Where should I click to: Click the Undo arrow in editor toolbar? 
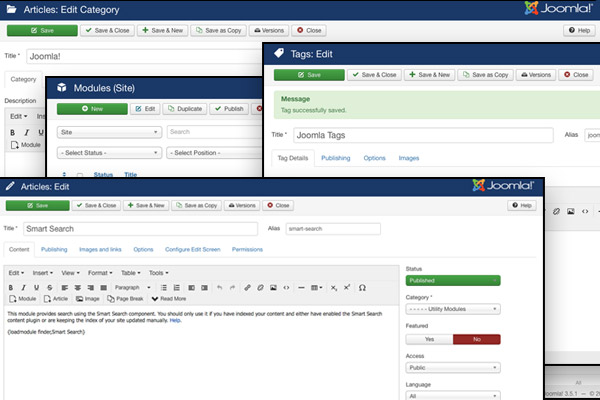click(x=220, y=287)
